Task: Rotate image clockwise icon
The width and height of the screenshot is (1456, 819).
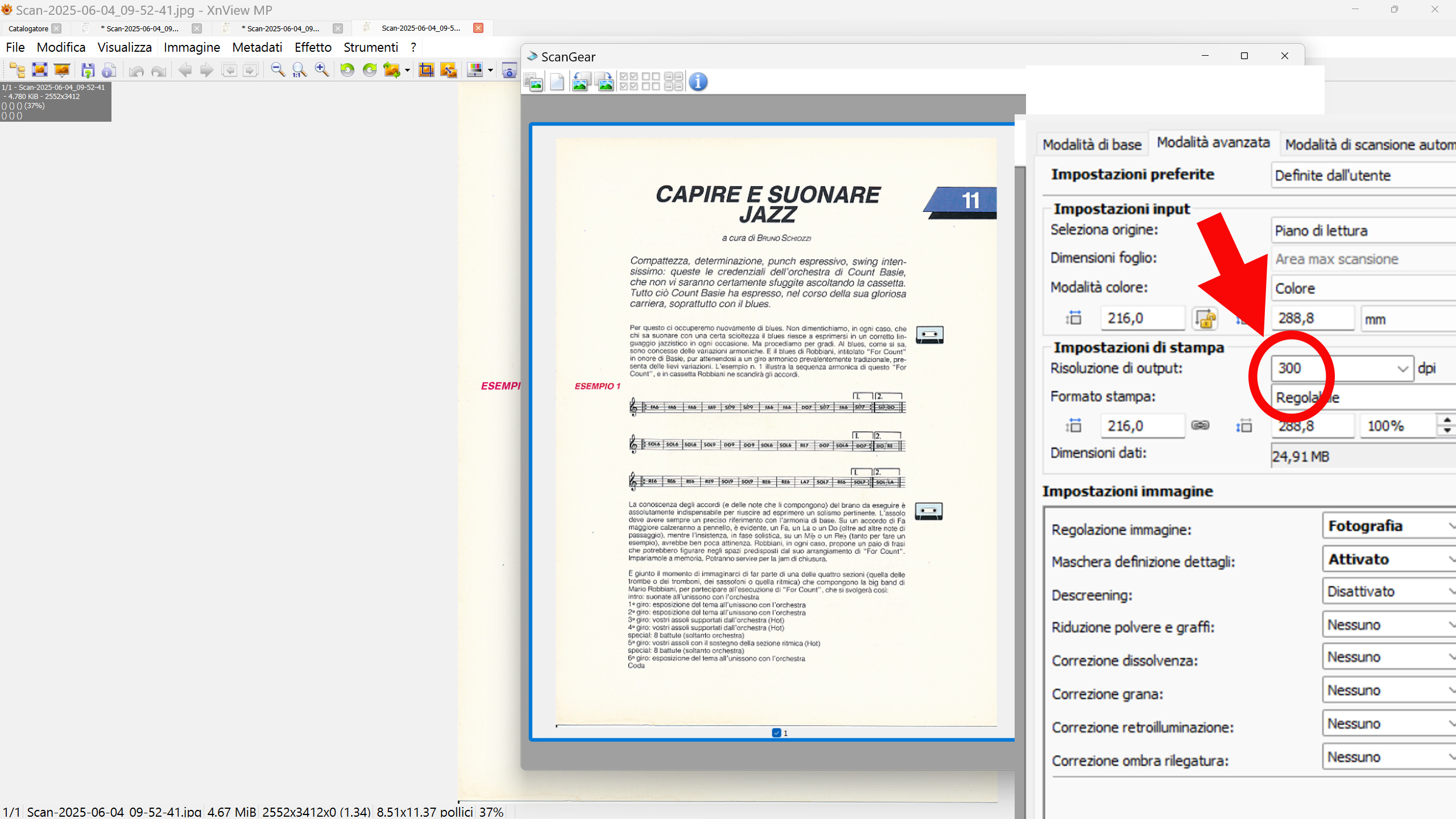Action: (x=370, y=70)
